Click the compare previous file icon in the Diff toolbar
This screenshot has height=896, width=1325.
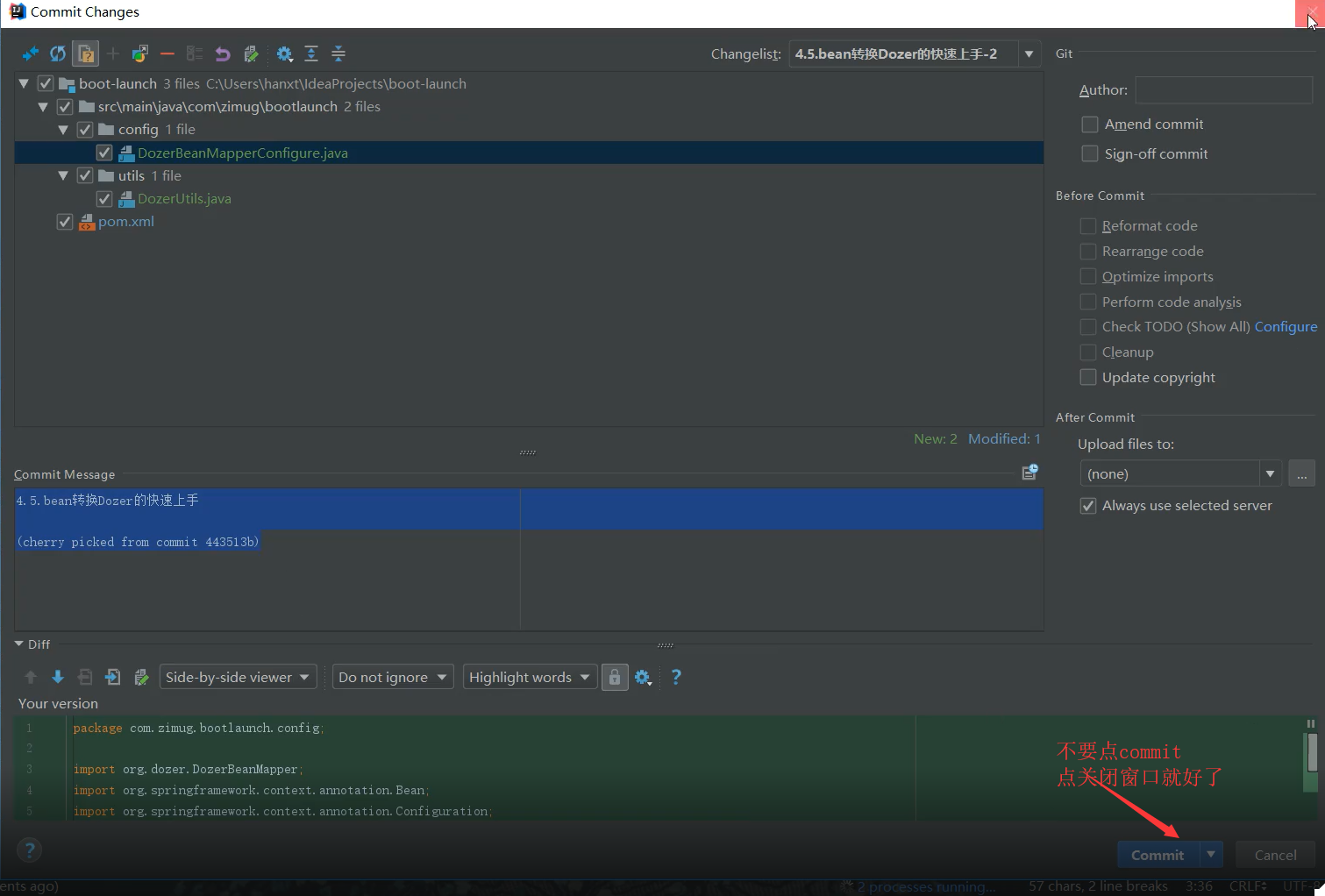point(85,677)
